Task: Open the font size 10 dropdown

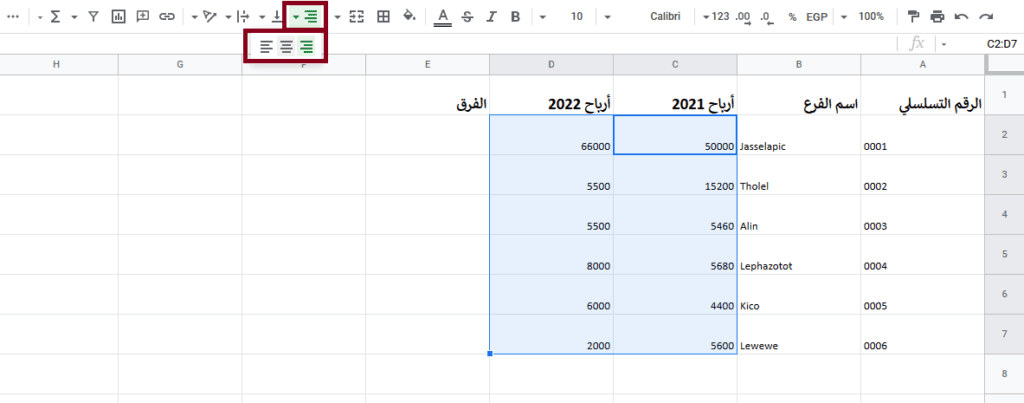Action: tap(567, 17)
